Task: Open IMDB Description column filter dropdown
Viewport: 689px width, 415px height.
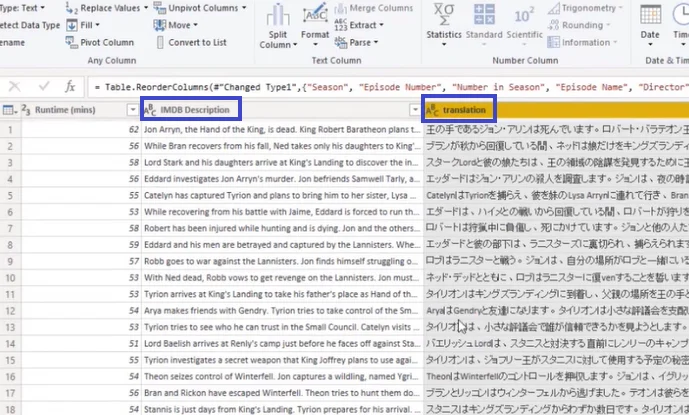Action: click(x=414, y=110)
